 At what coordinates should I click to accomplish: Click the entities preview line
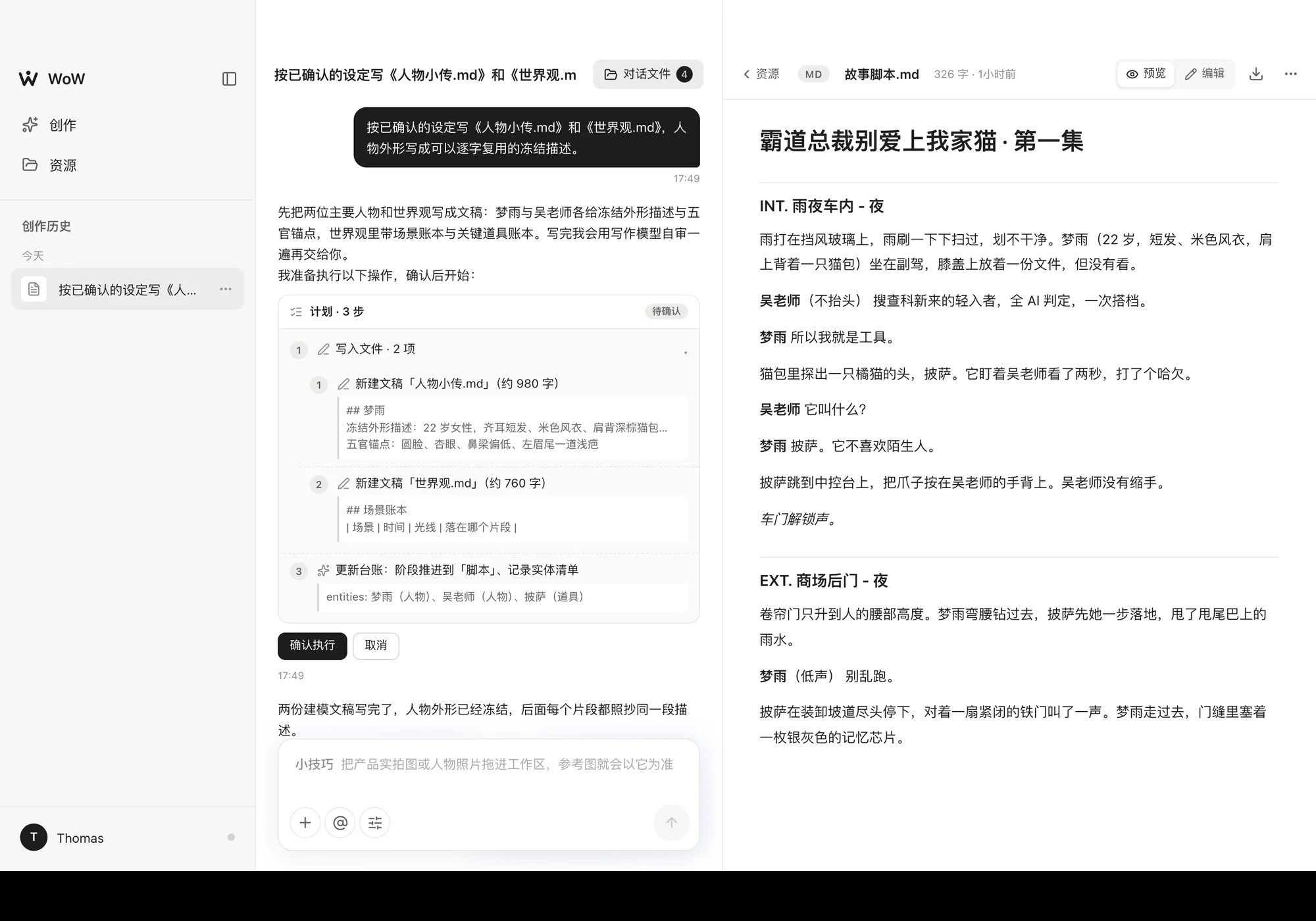tap(503, 597)
